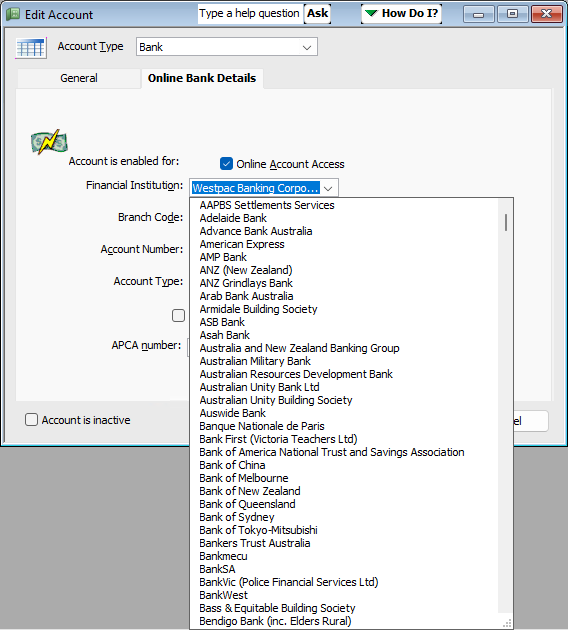This screenshot has width=568, height=630.
Task: Select BankVic (Police Financial Services Ltd)
Action: 289,582
